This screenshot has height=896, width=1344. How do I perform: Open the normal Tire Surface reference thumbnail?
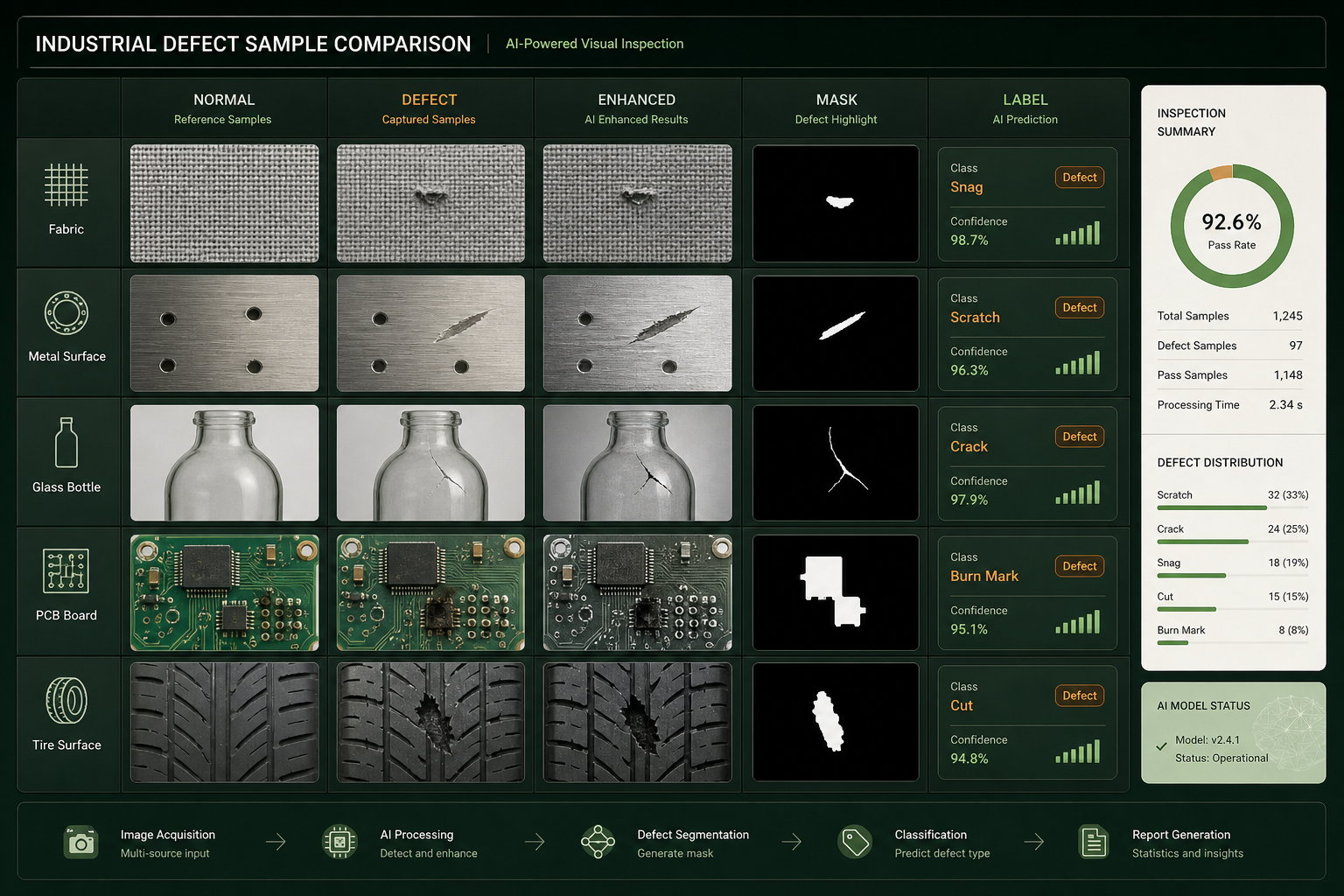pos(224,722)
